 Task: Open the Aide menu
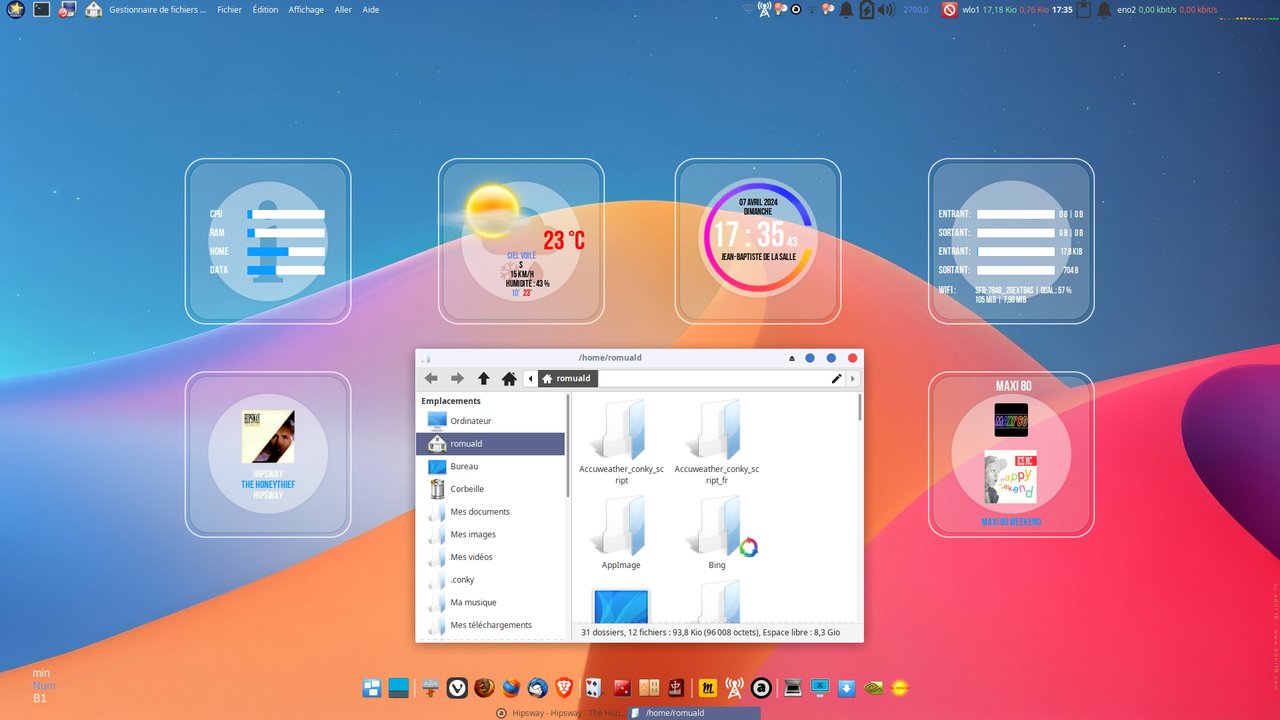[370, 10]
